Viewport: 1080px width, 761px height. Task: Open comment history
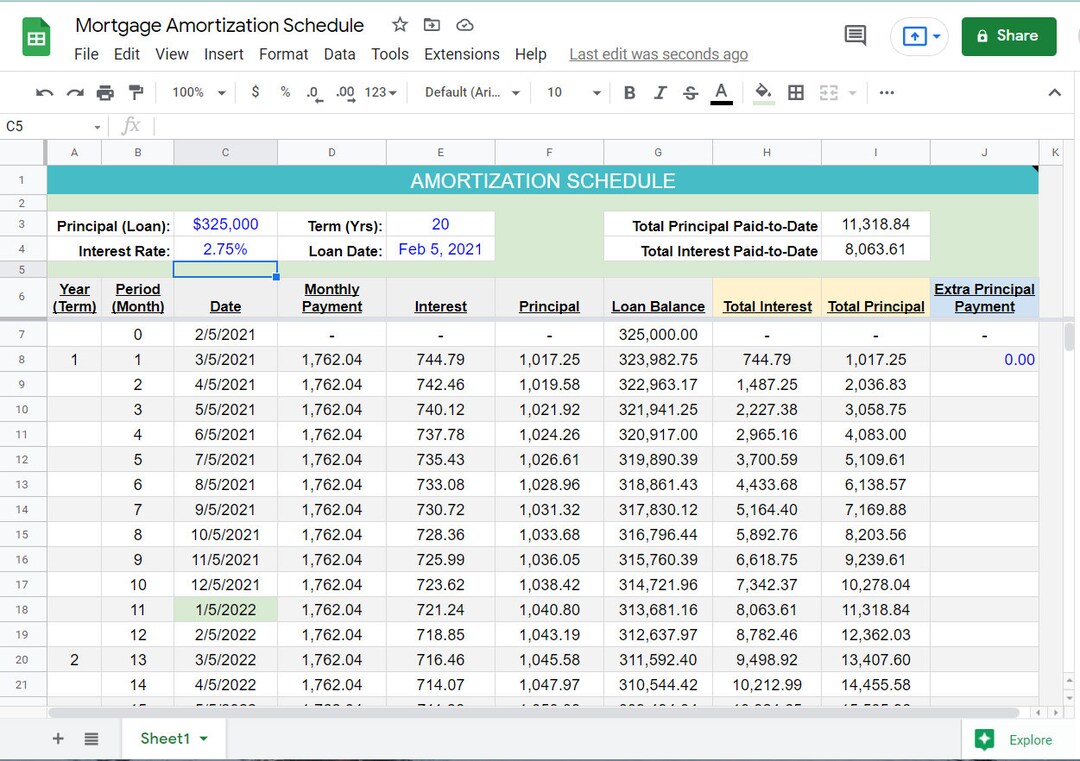coord(854,34)
